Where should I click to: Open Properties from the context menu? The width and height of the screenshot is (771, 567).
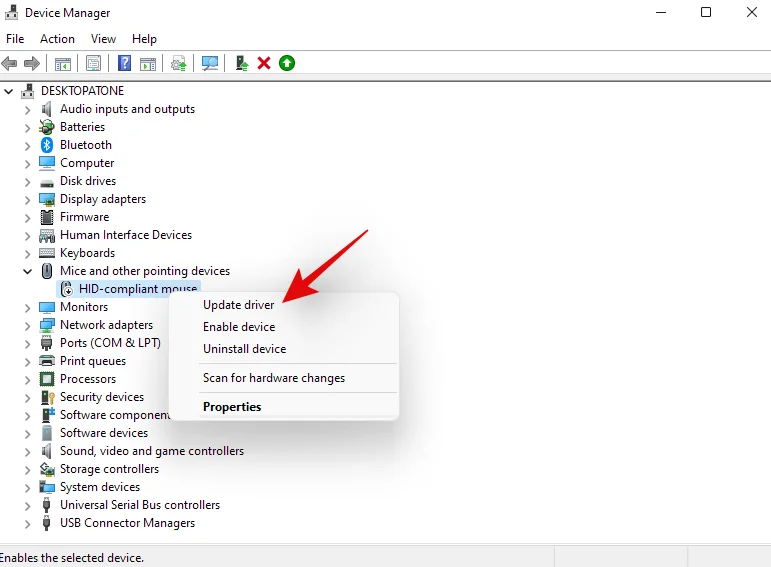[x=232, y=407]
